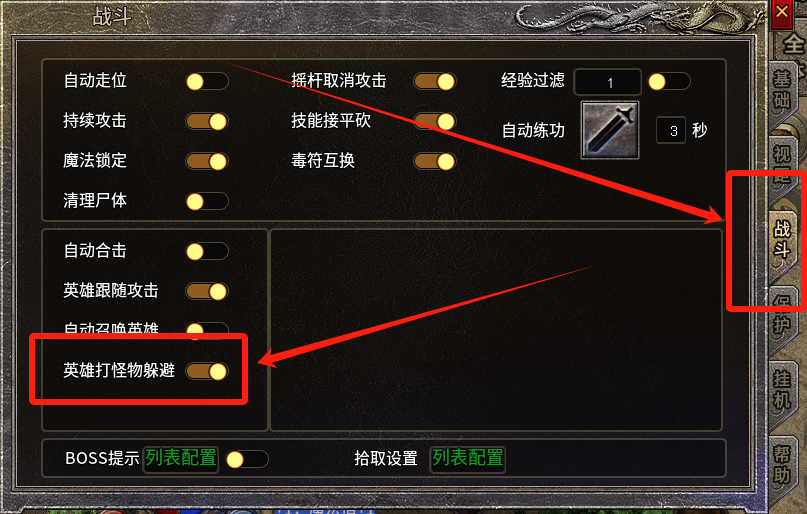
Task: Enable the 清理尸体 switch
Action: [207, 201]
